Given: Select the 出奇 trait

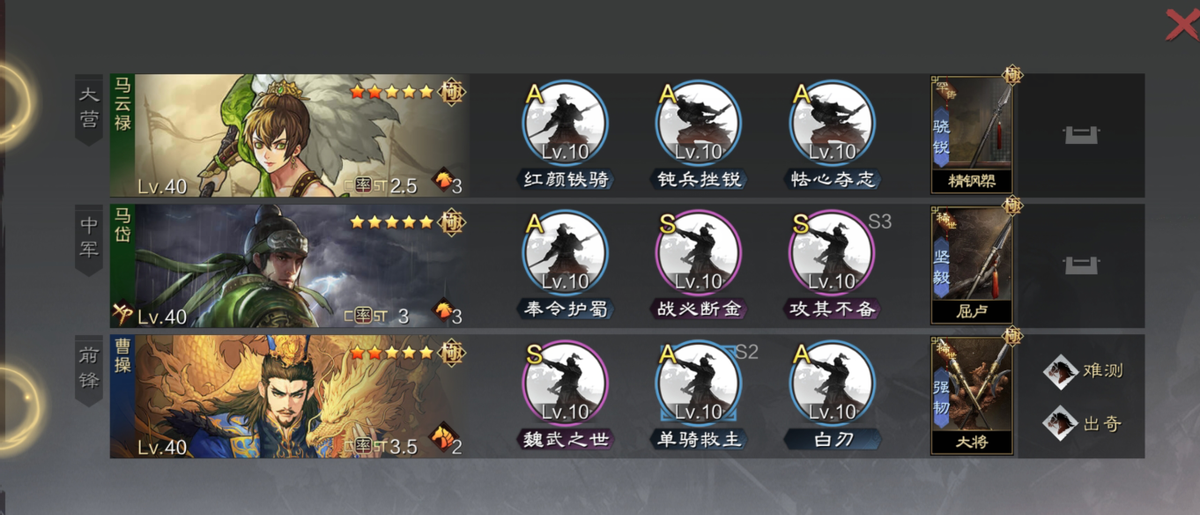Looking at the screenshot, I should click(x=1084, y=423).
